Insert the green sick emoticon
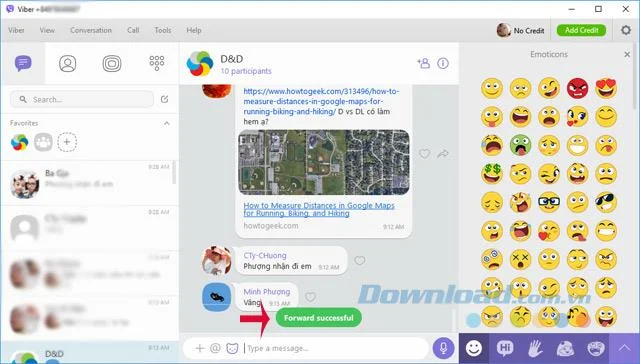The image size is (640, 364). (520, 145)
